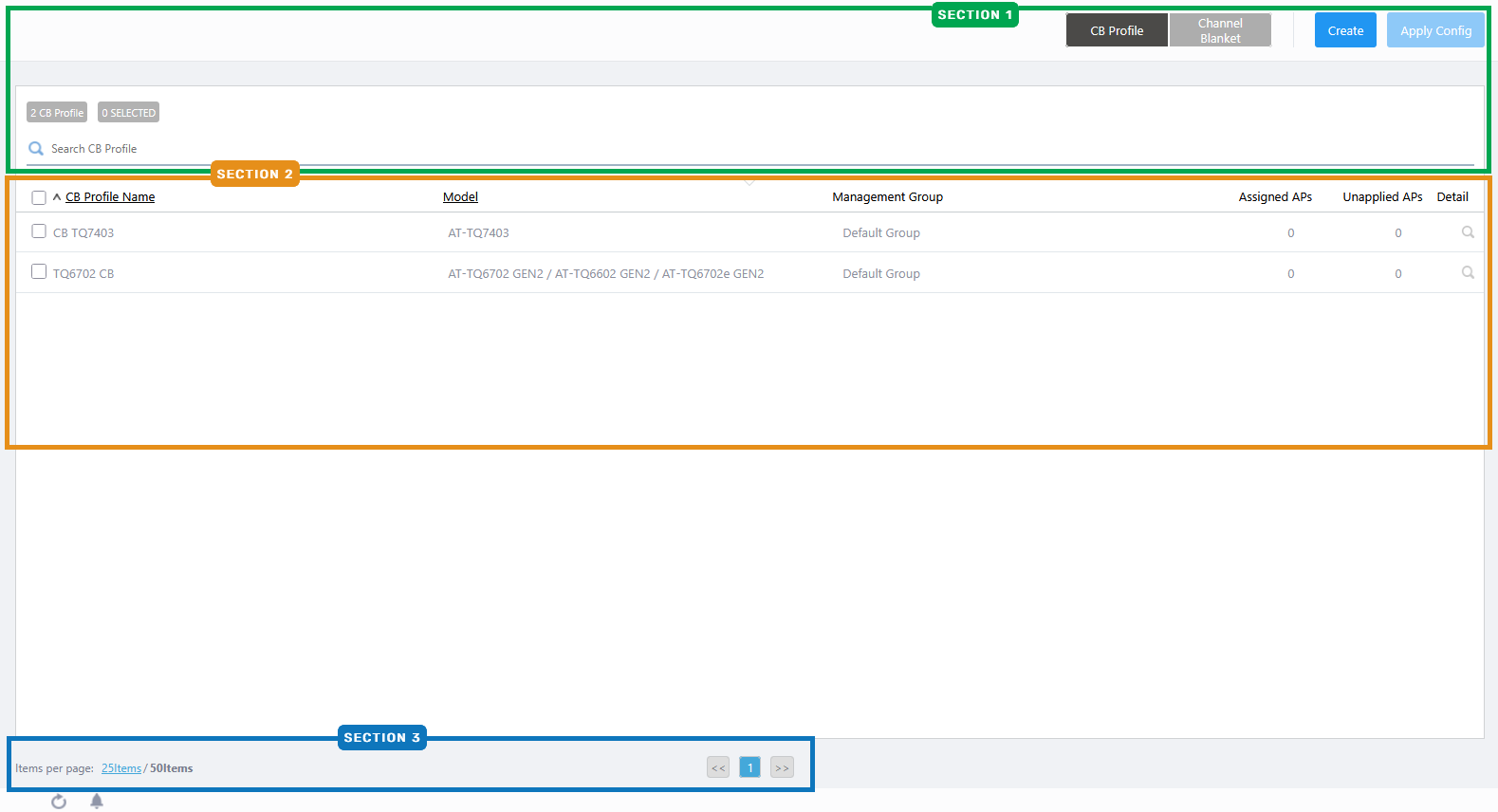Image resolution: width=1498 pixels, height=812 pixels.
Task: Sort the list by Model column
Action: [x=460, y=197]
